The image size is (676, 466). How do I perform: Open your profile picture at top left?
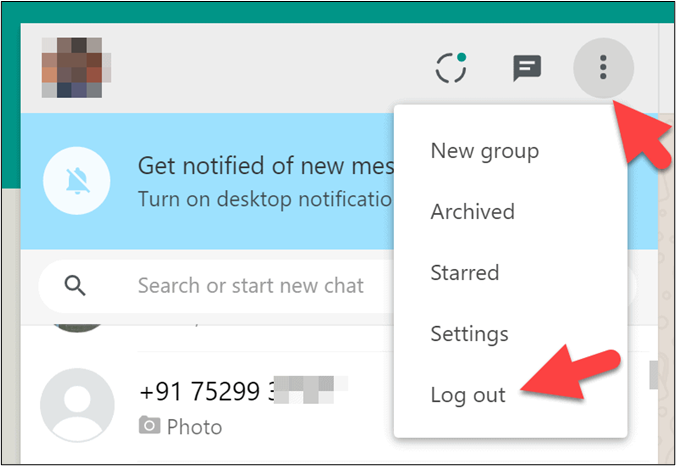pos(76,68)
